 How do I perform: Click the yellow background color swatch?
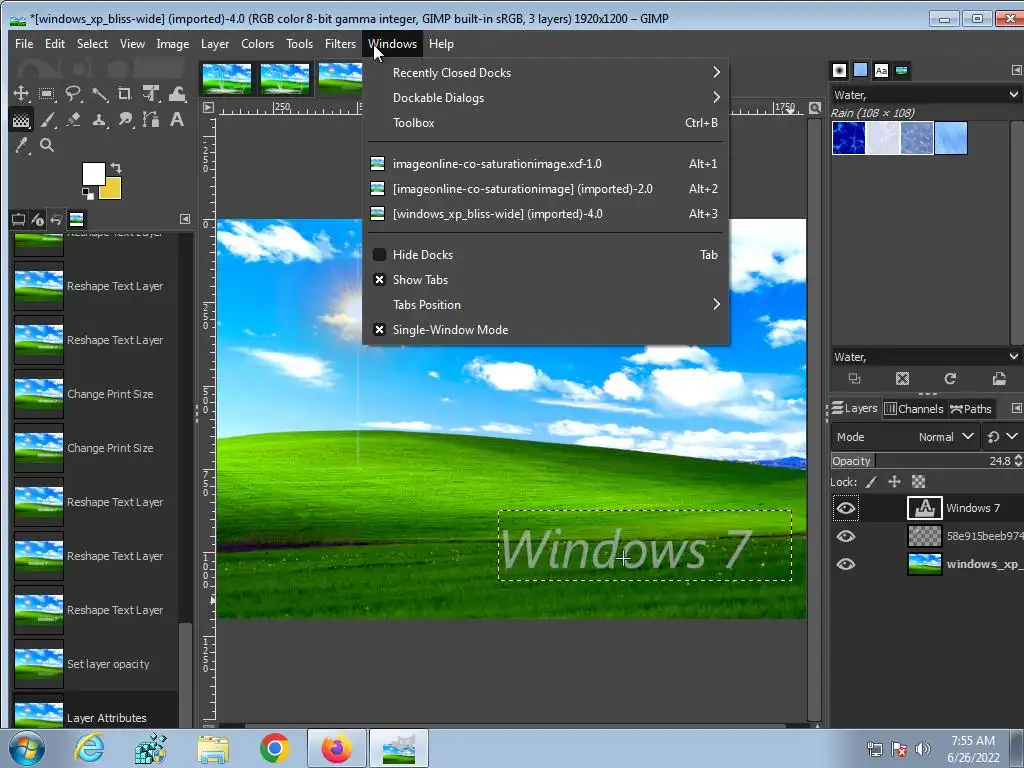click(112, 189)
